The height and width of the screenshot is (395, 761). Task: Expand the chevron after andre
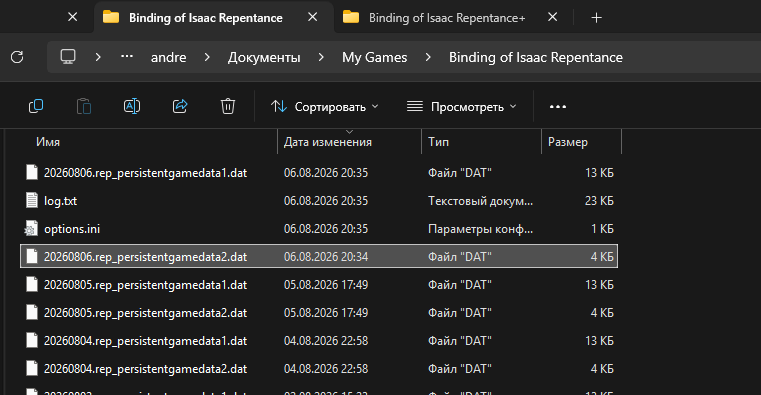(207, 57)
